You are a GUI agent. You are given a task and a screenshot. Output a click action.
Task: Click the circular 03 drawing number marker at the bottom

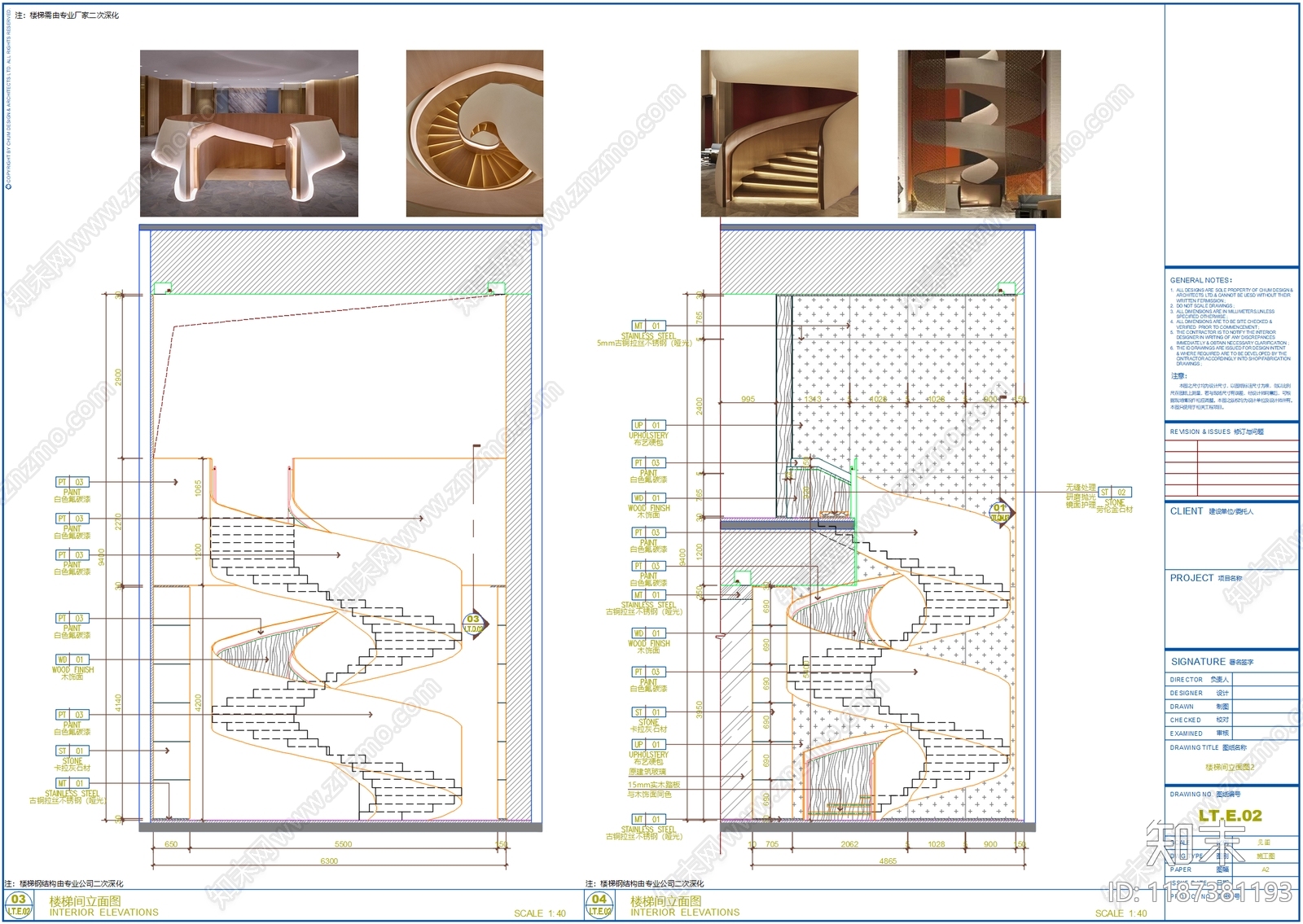coord(18,904)
